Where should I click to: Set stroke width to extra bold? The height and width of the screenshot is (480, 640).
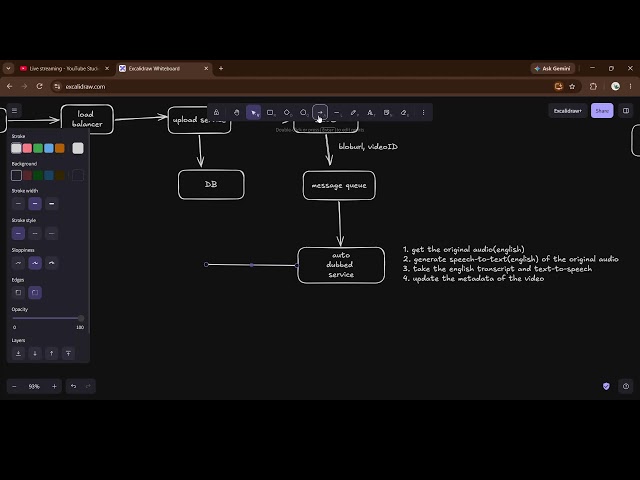tap(51, 203)
